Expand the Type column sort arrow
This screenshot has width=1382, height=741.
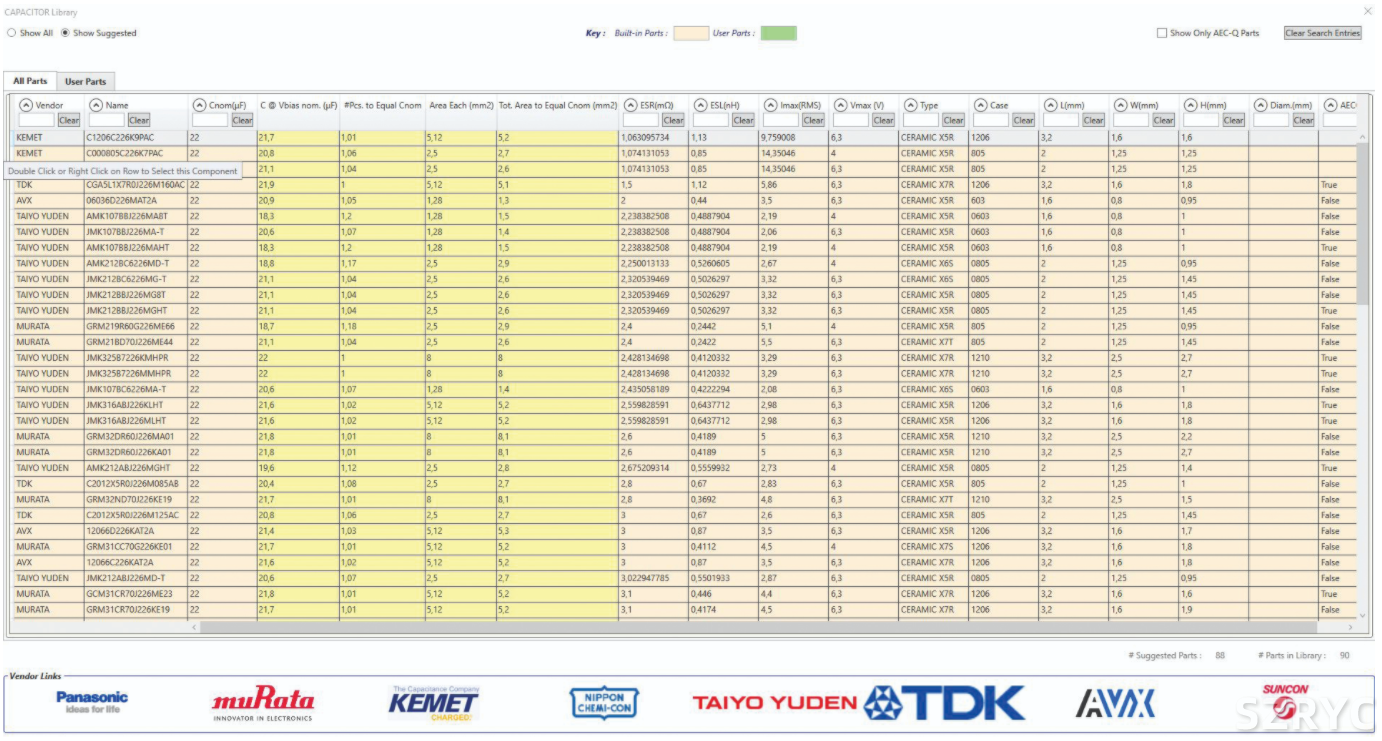click(910, 105)
